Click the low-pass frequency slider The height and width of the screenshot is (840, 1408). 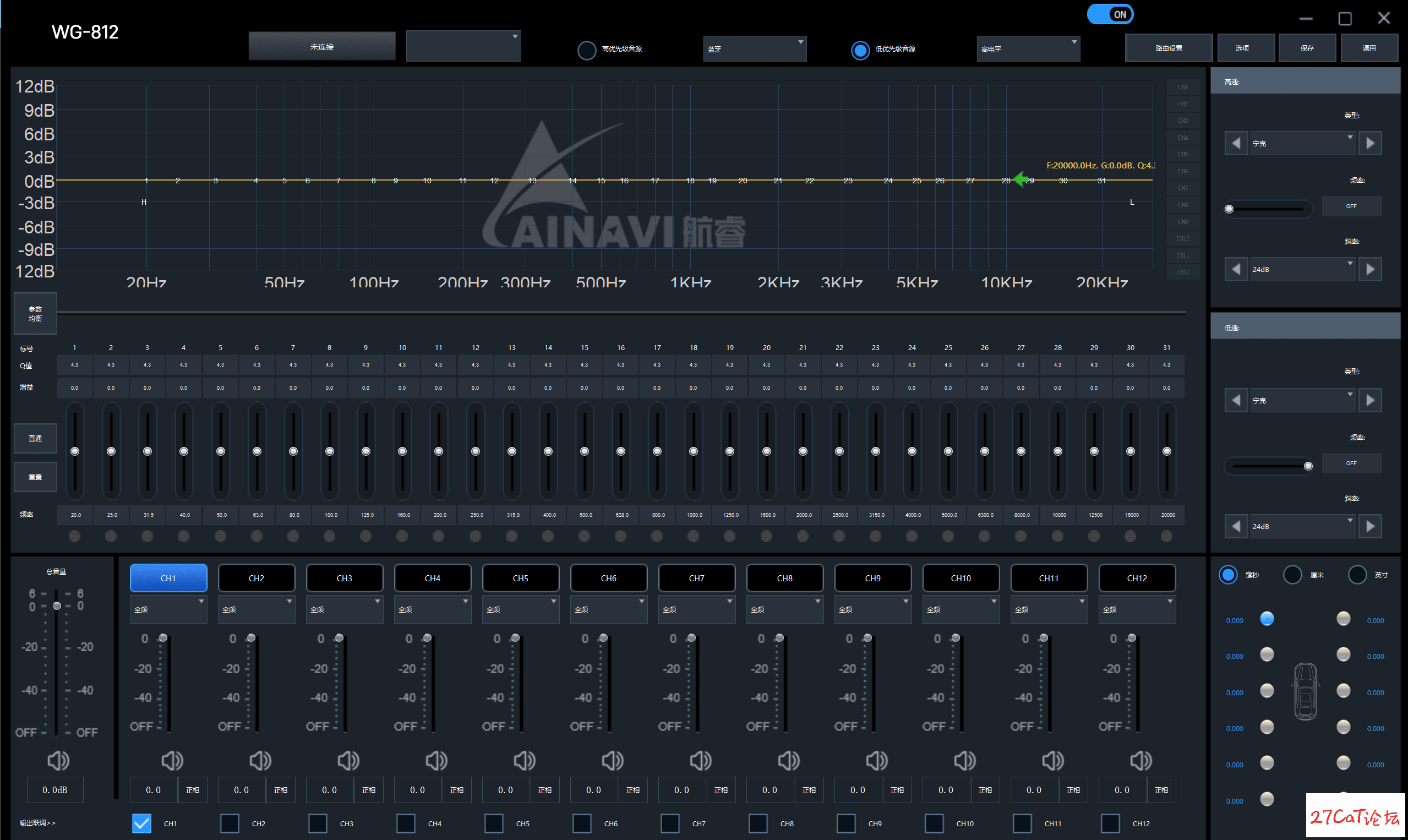pos(1268,466)
